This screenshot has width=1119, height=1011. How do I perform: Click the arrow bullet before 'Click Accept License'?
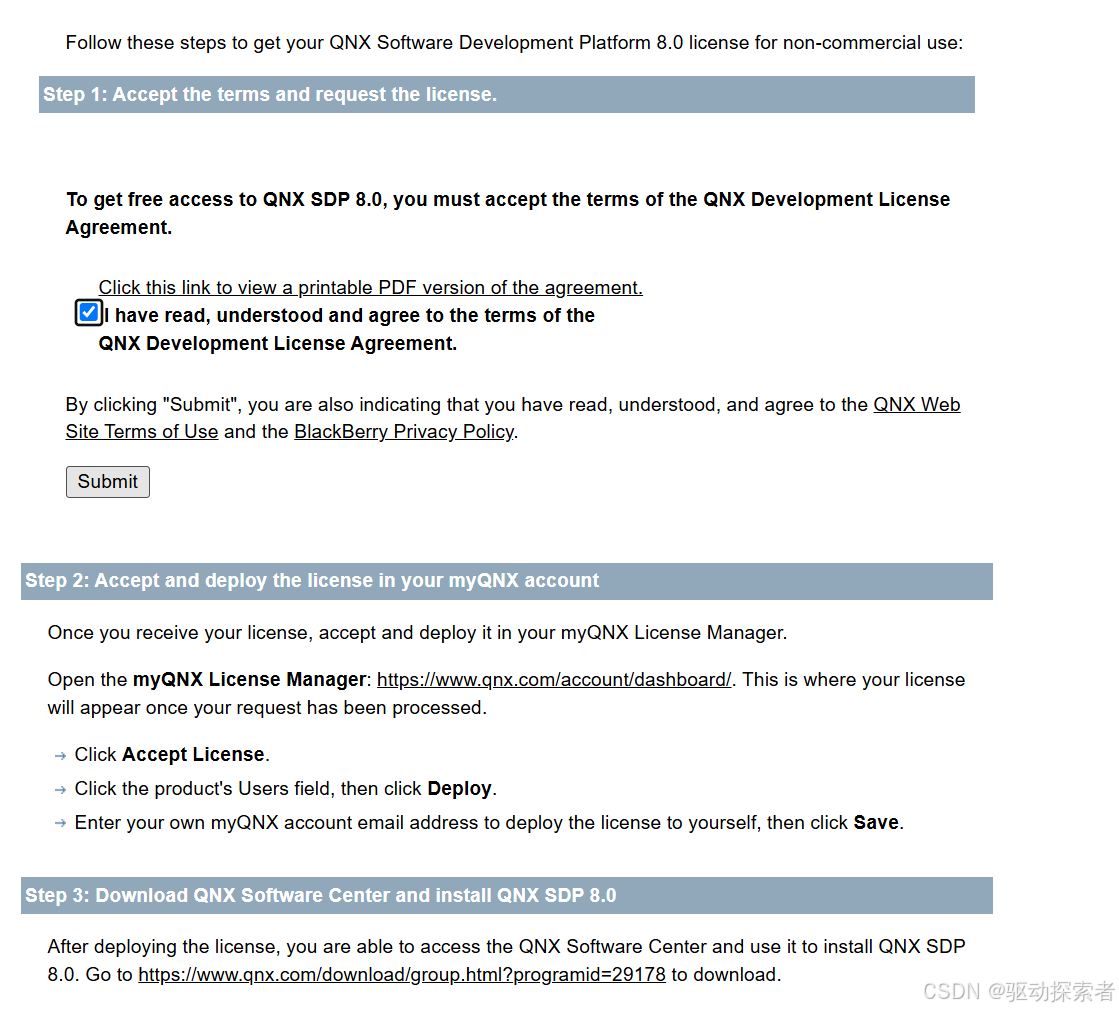(x=61, y=756)
